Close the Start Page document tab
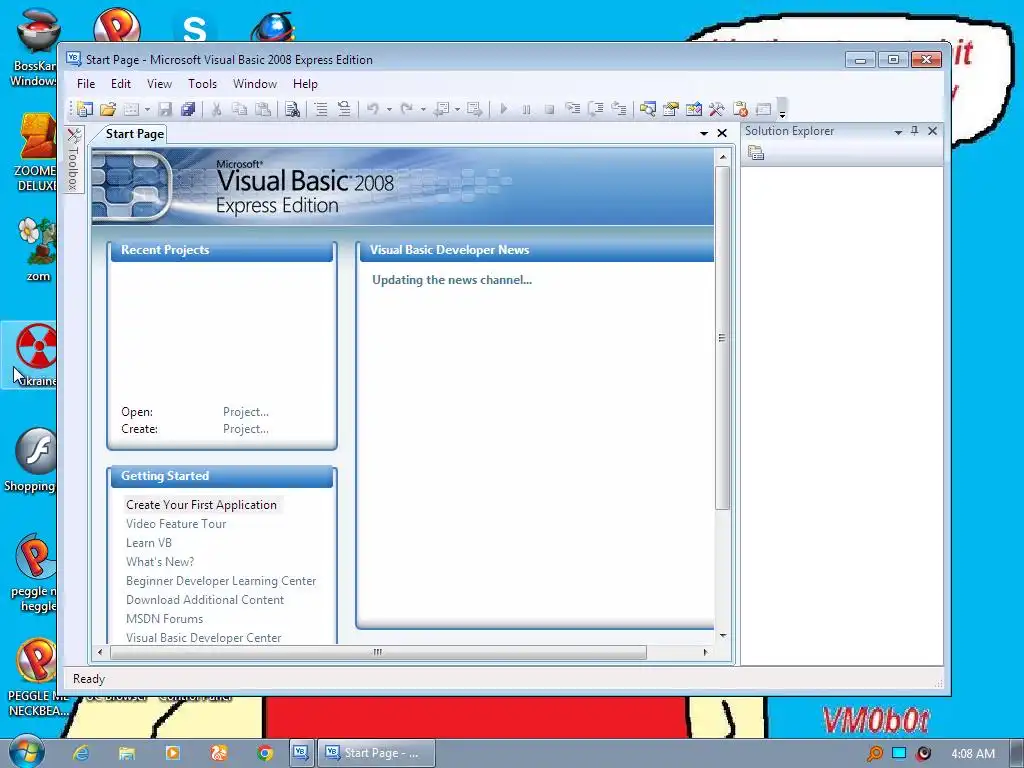This screenshot has width=1024, height=768. tap(722, 133)
